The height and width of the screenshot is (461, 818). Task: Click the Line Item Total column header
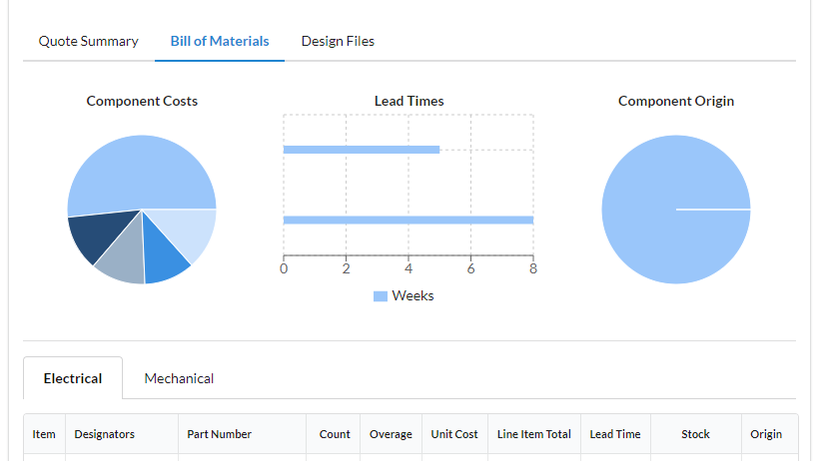pos(534,434)
